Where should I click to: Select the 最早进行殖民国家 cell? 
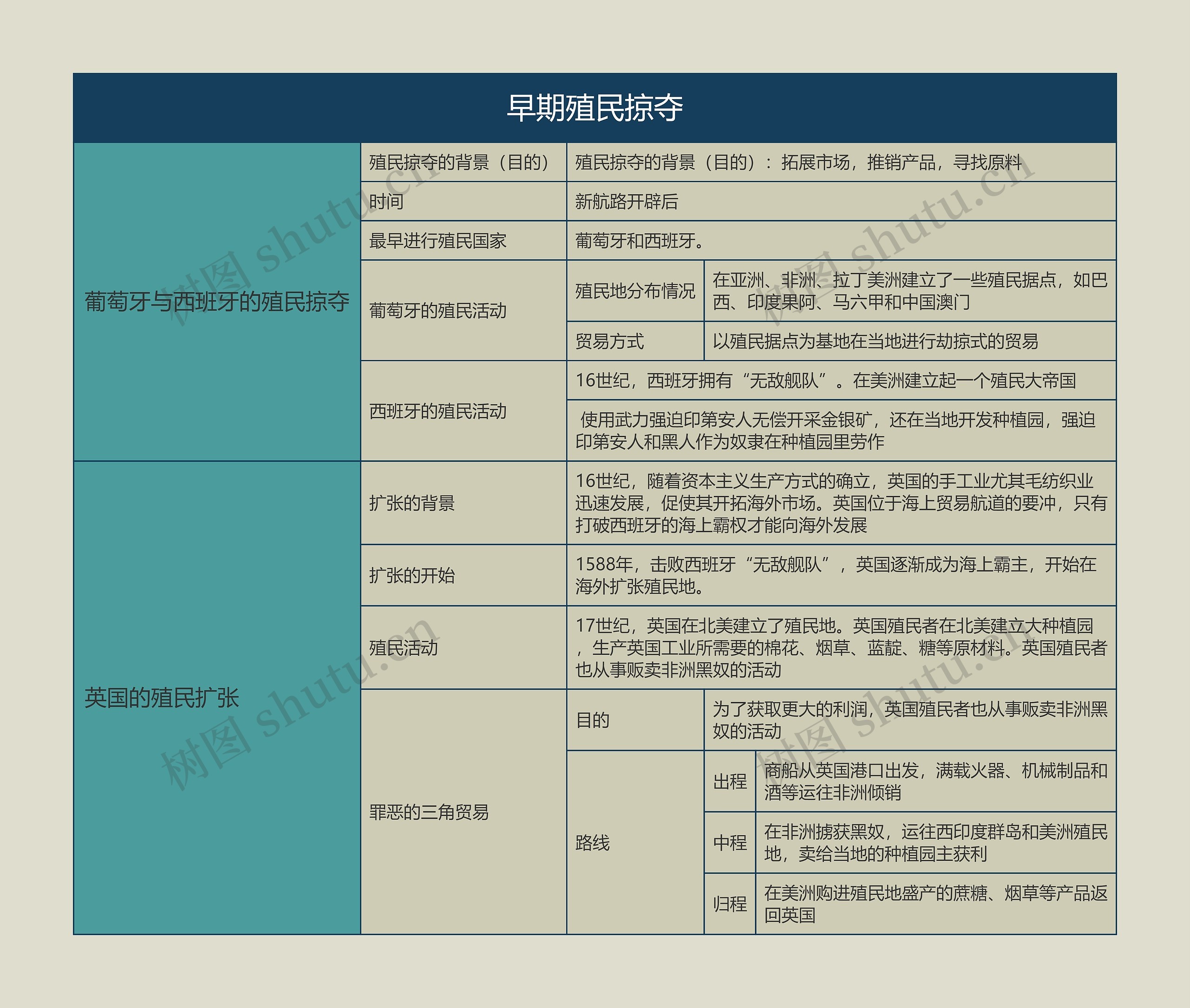pos(463,241)
